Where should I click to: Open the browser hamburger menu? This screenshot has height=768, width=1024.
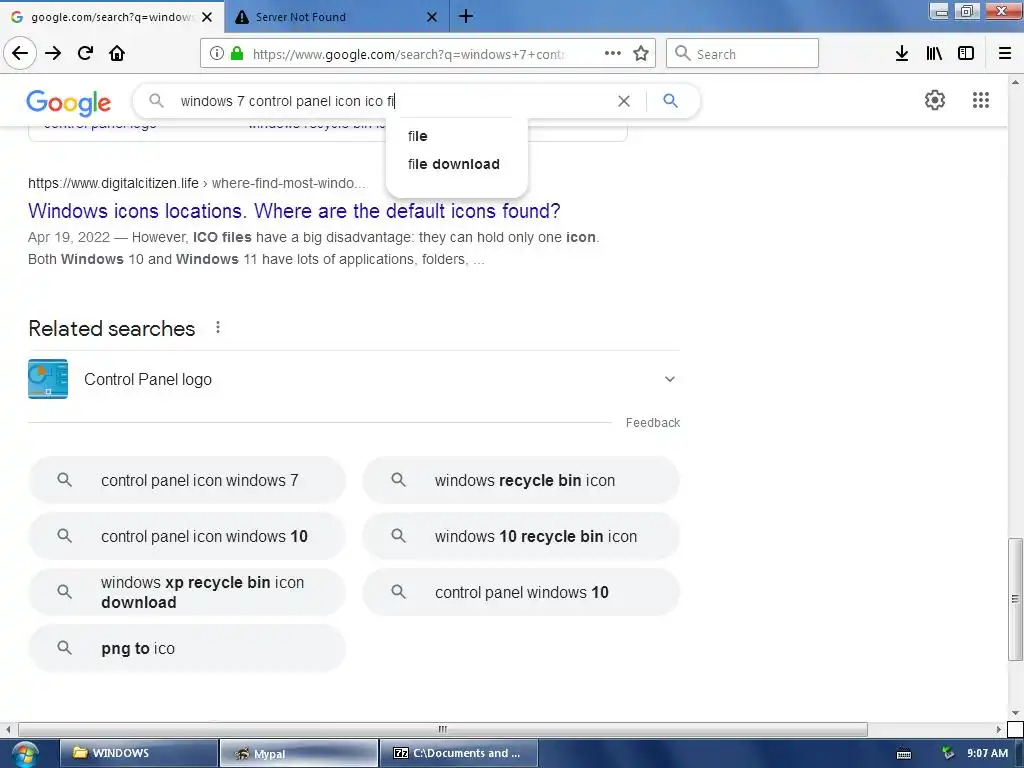[1005, 54]
